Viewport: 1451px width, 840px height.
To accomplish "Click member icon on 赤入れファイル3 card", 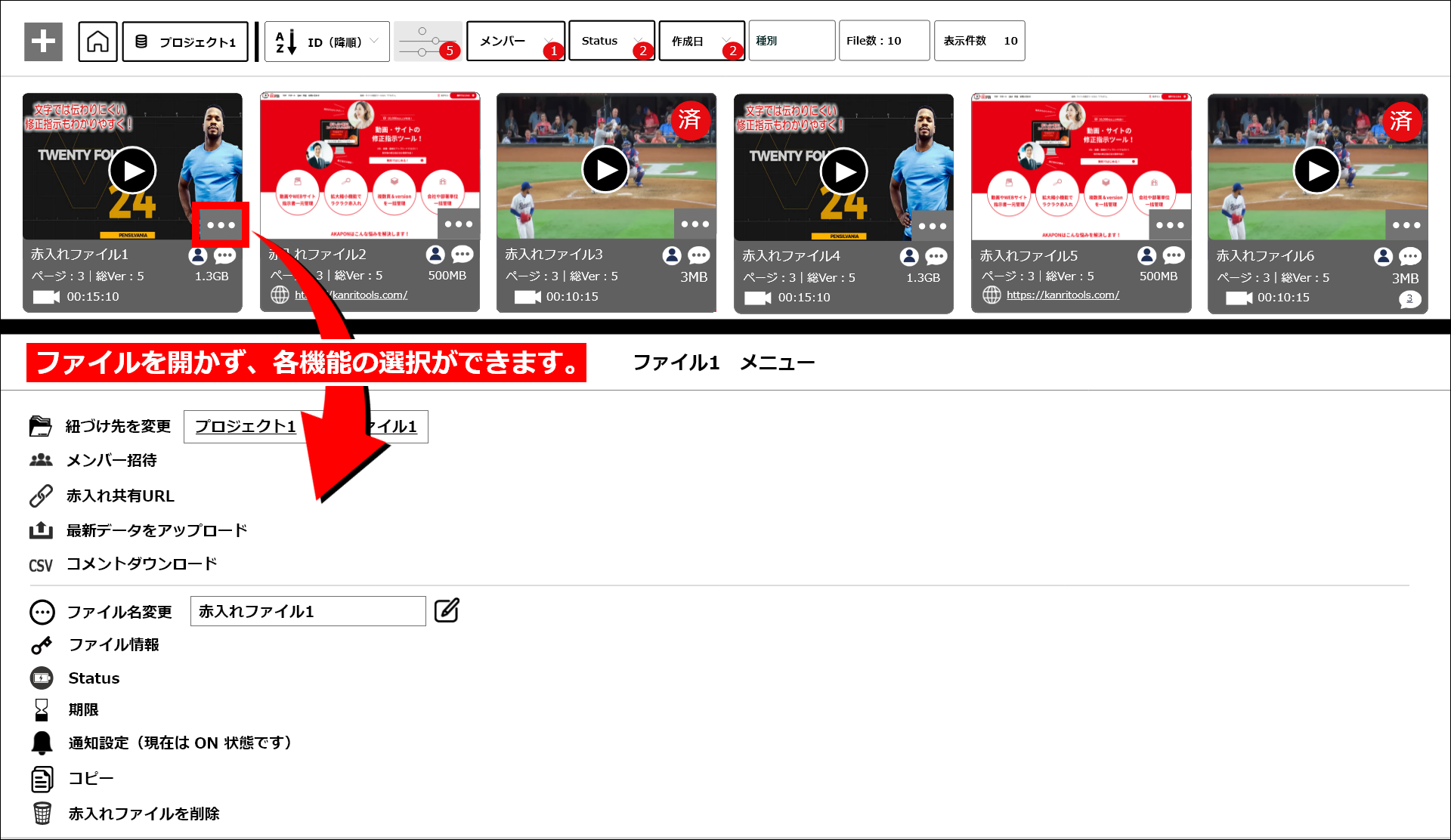I will pyautogui.click(x=672, y=255).
